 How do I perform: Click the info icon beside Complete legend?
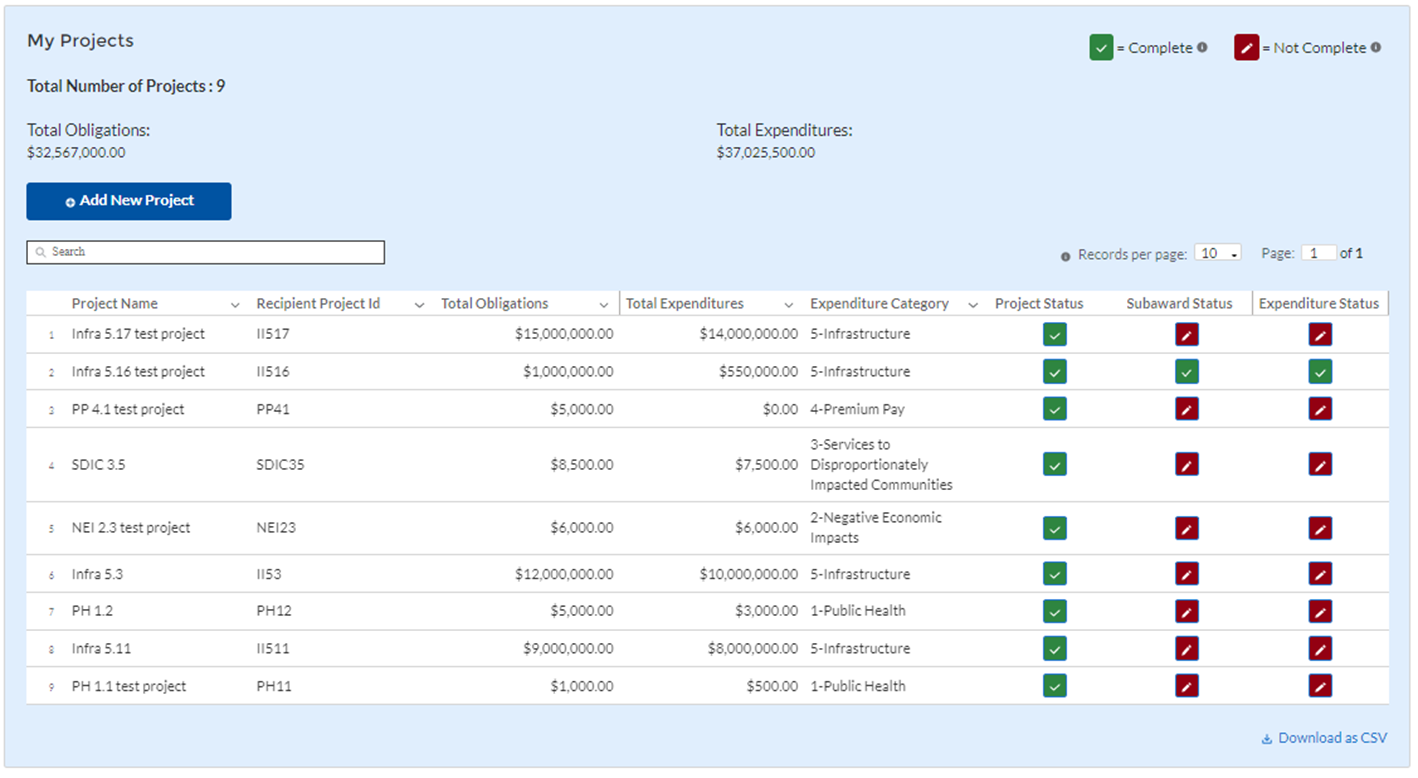click(1203, 47)
